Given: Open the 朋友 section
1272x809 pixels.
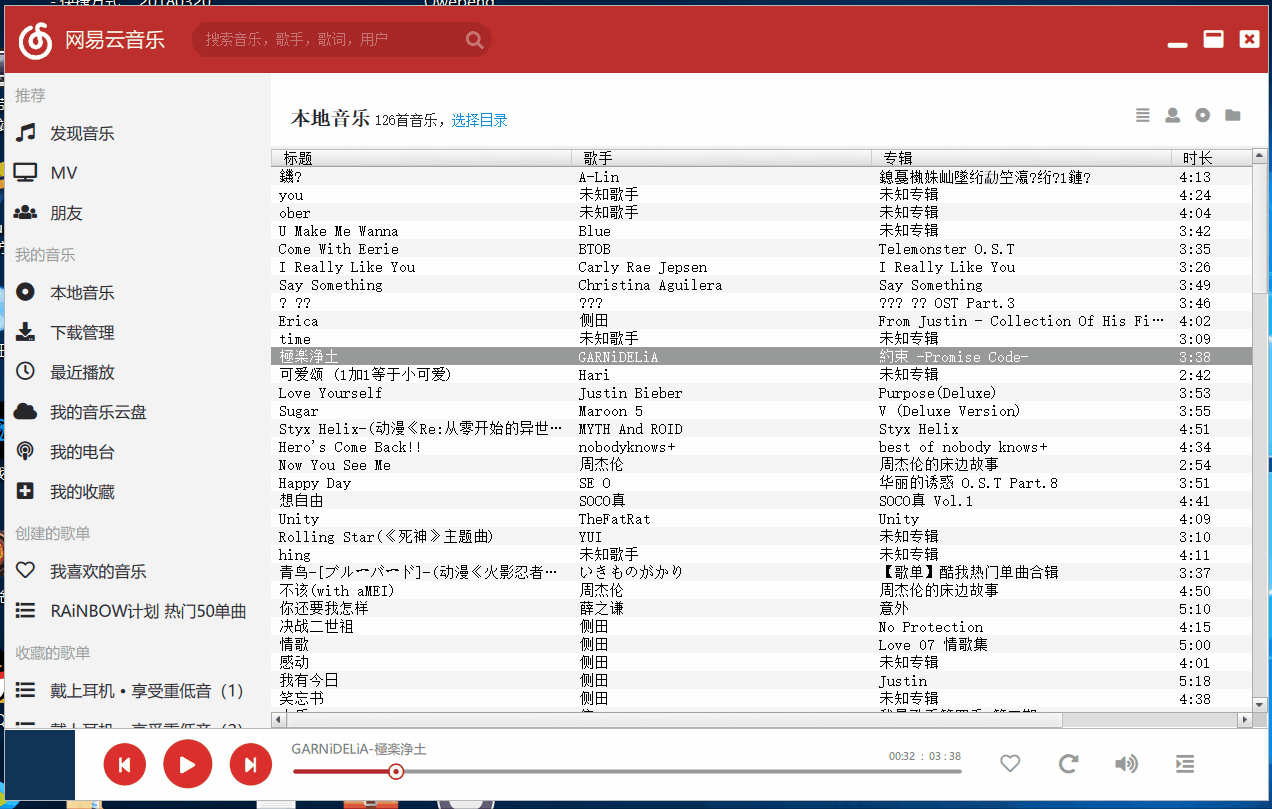Looking at the screenshot, I should [x=66, y=213].
